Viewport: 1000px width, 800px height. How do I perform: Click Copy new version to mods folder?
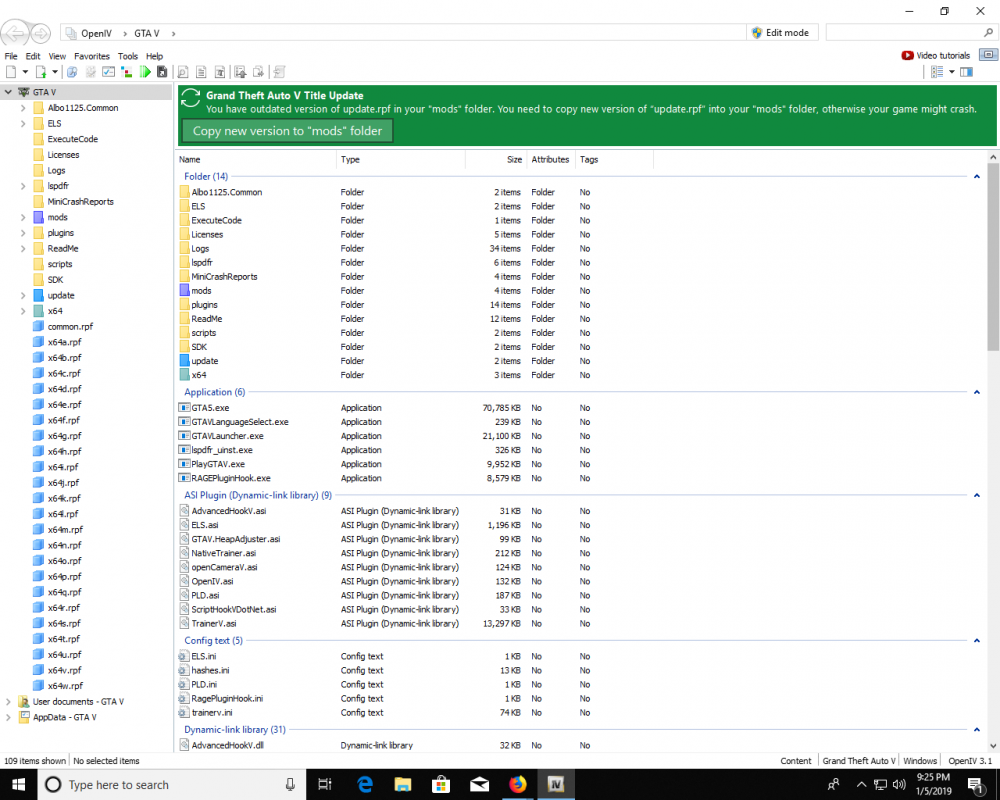tap(287, 131)
